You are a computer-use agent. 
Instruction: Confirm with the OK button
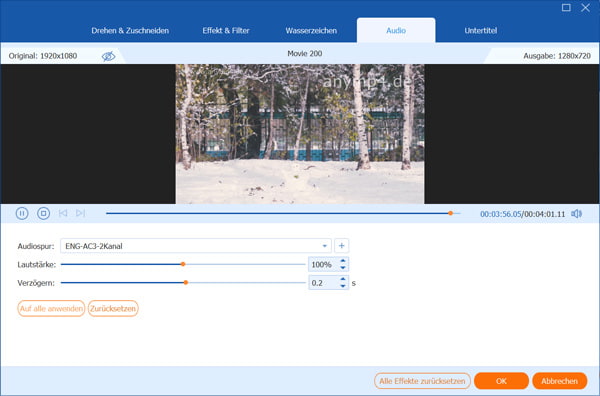click(x=501, y=381)
